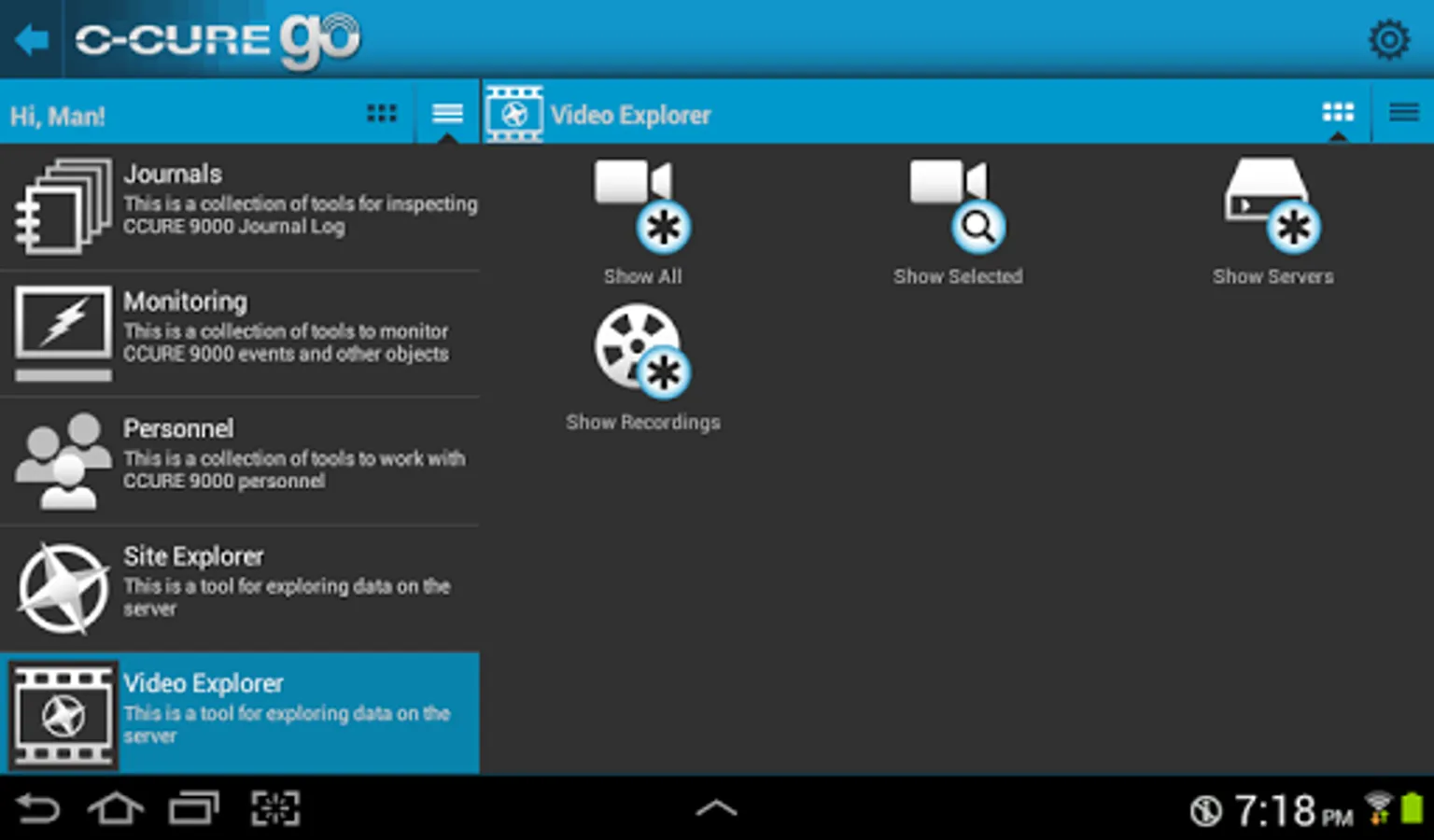The image size is (1434, 840).
Task: Open Show Servers icon
Action: (x=1272, y=205)
